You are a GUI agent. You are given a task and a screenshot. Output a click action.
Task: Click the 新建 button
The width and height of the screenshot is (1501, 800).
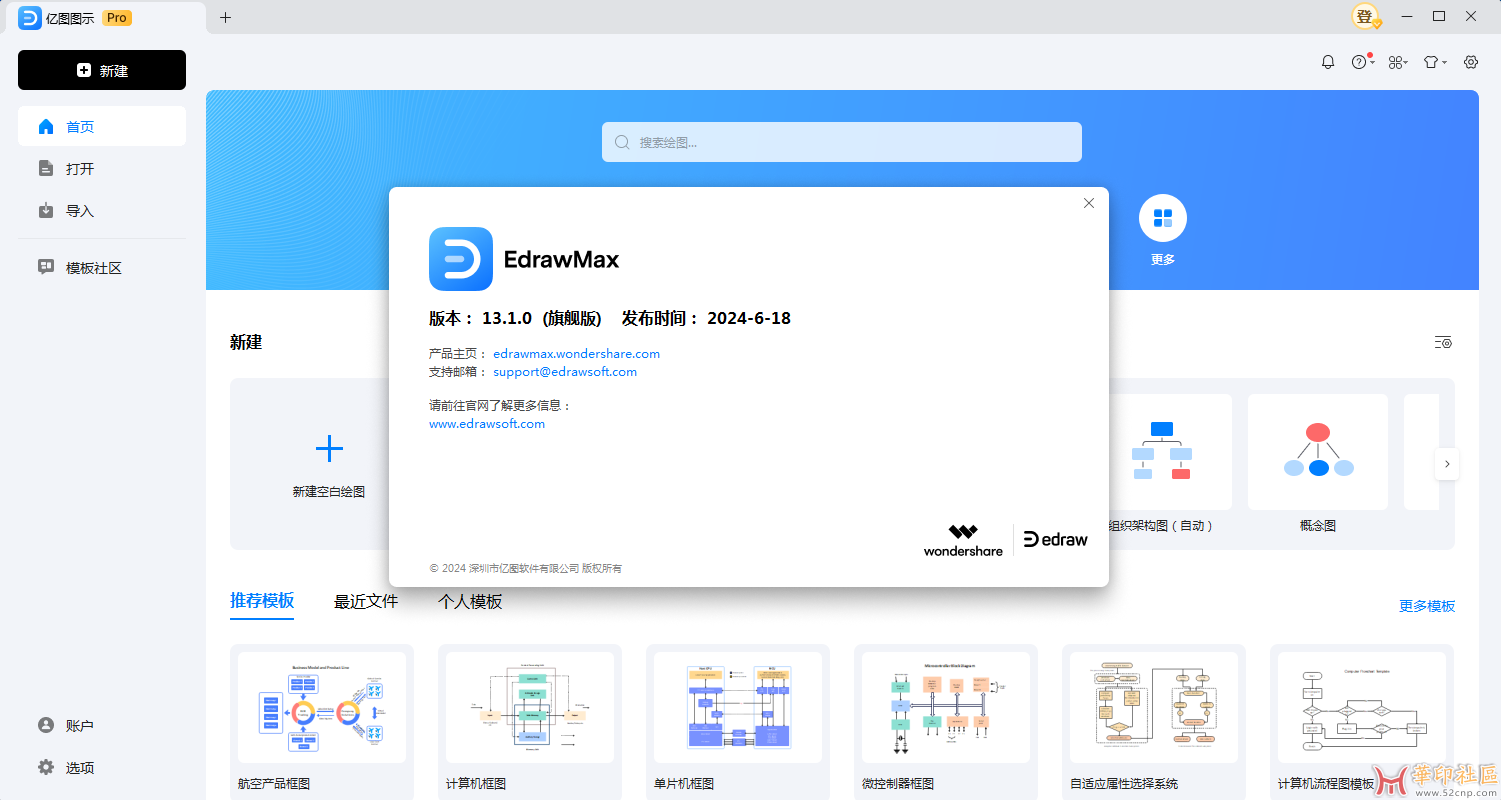[101, 70]
